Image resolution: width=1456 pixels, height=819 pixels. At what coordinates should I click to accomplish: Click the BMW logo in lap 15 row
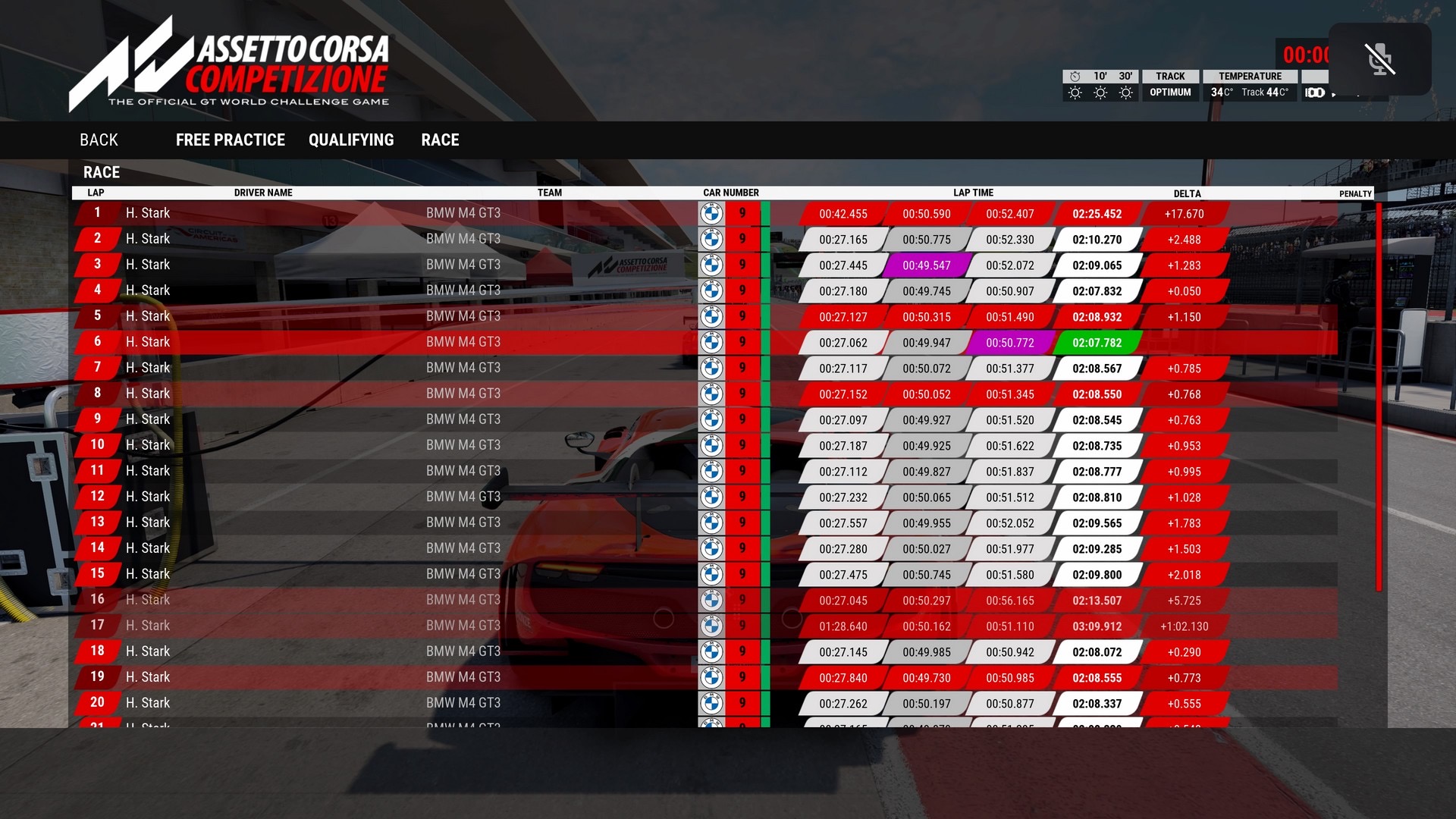click(711, 575)
